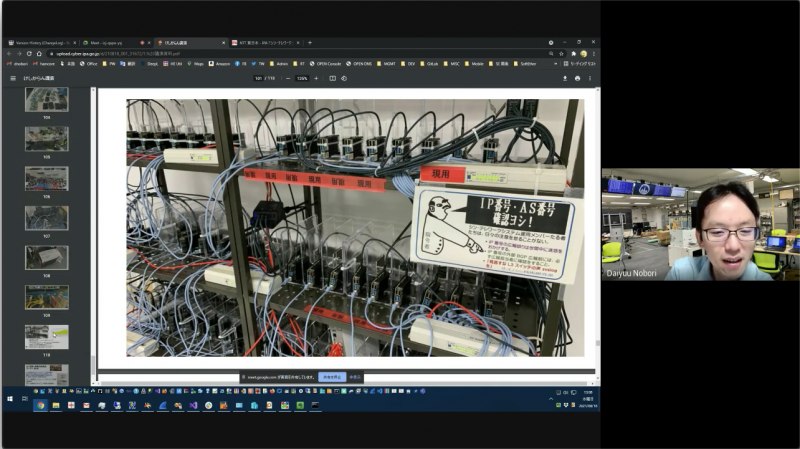Open the hamcore bookmark
800x449 pixels.
coord(44,64)
